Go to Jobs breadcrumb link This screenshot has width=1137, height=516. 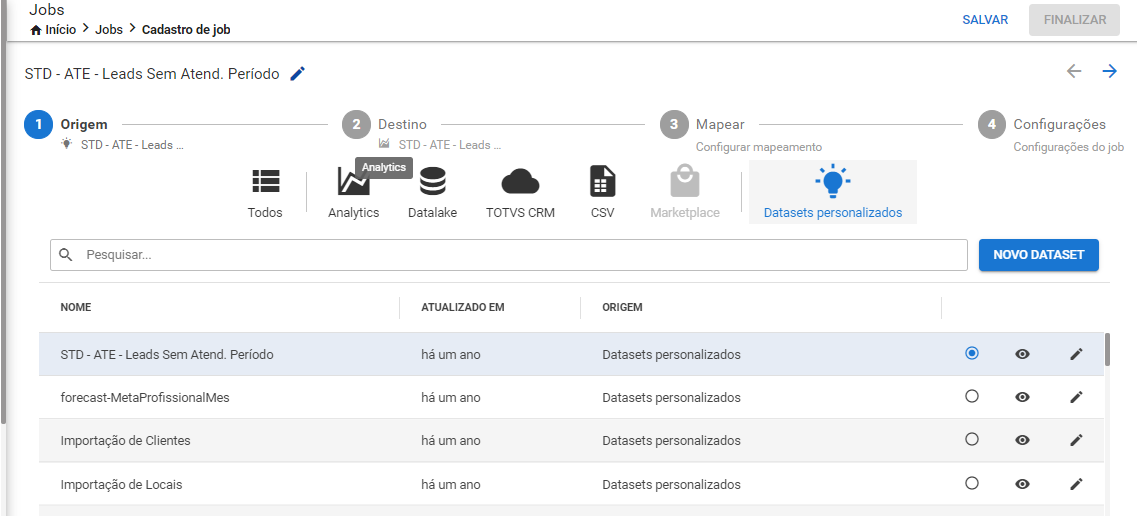[x=109, y=30]
